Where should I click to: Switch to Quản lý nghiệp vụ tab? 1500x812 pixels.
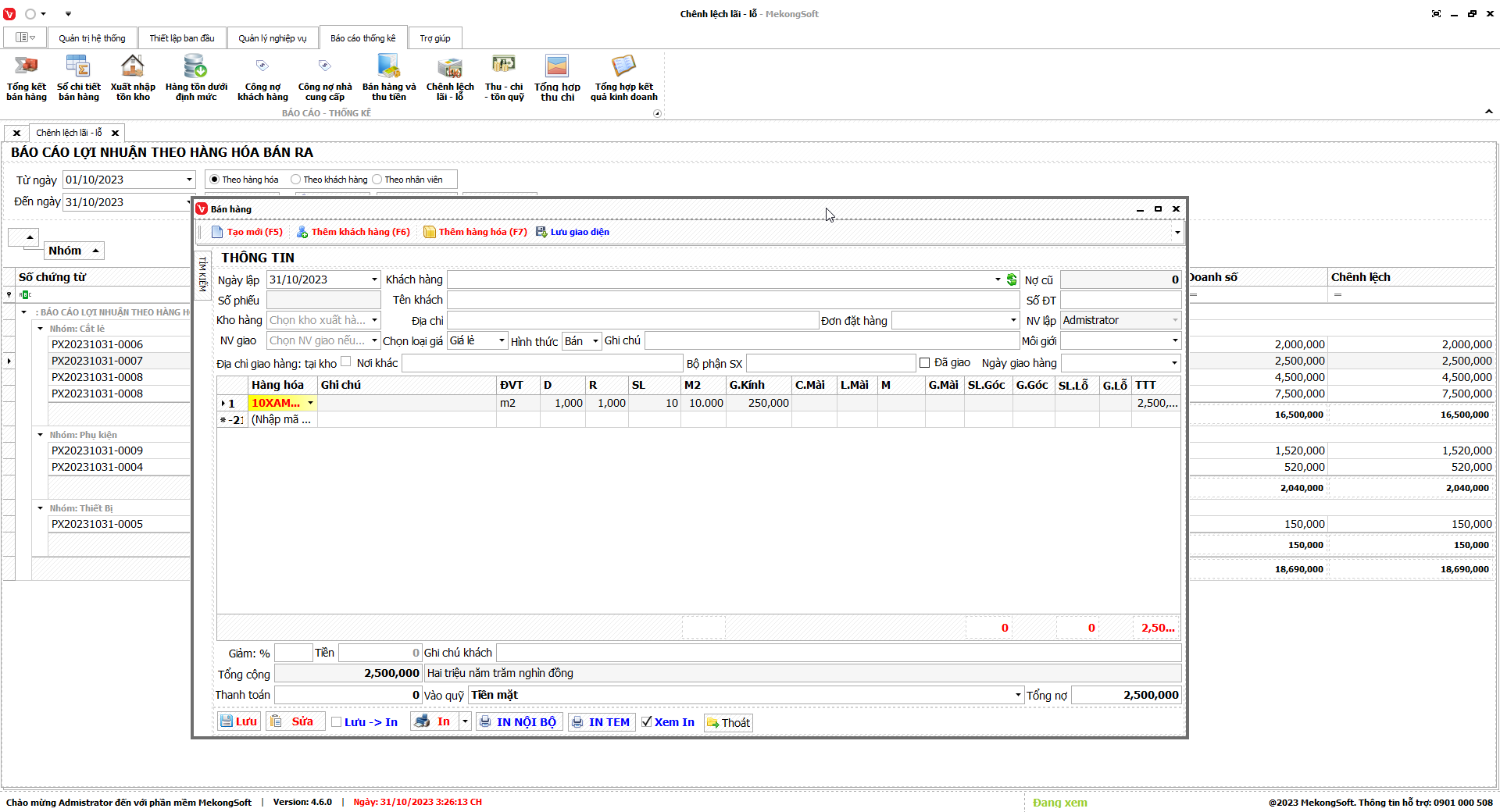(273, 38)
